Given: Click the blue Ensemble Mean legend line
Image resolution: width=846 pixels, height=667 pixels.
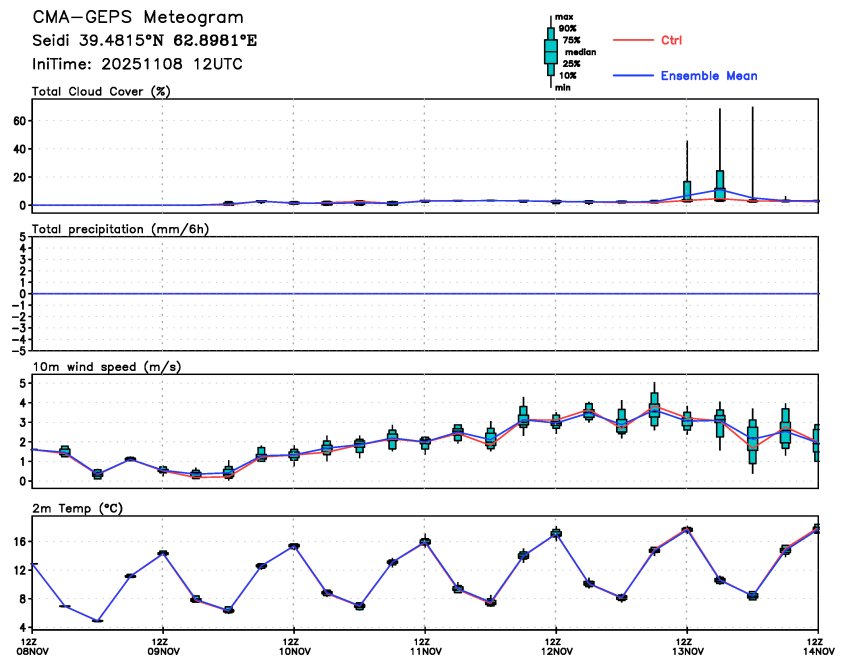Looking at the screenshot, I should click(x=633, y=76).
